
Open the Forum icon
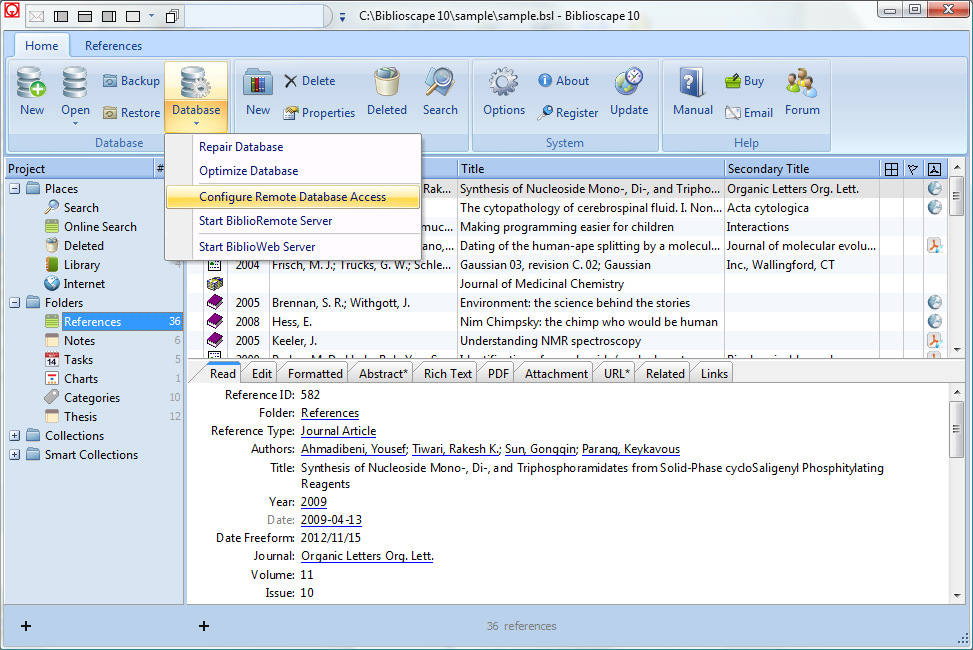tap(802, 91)
